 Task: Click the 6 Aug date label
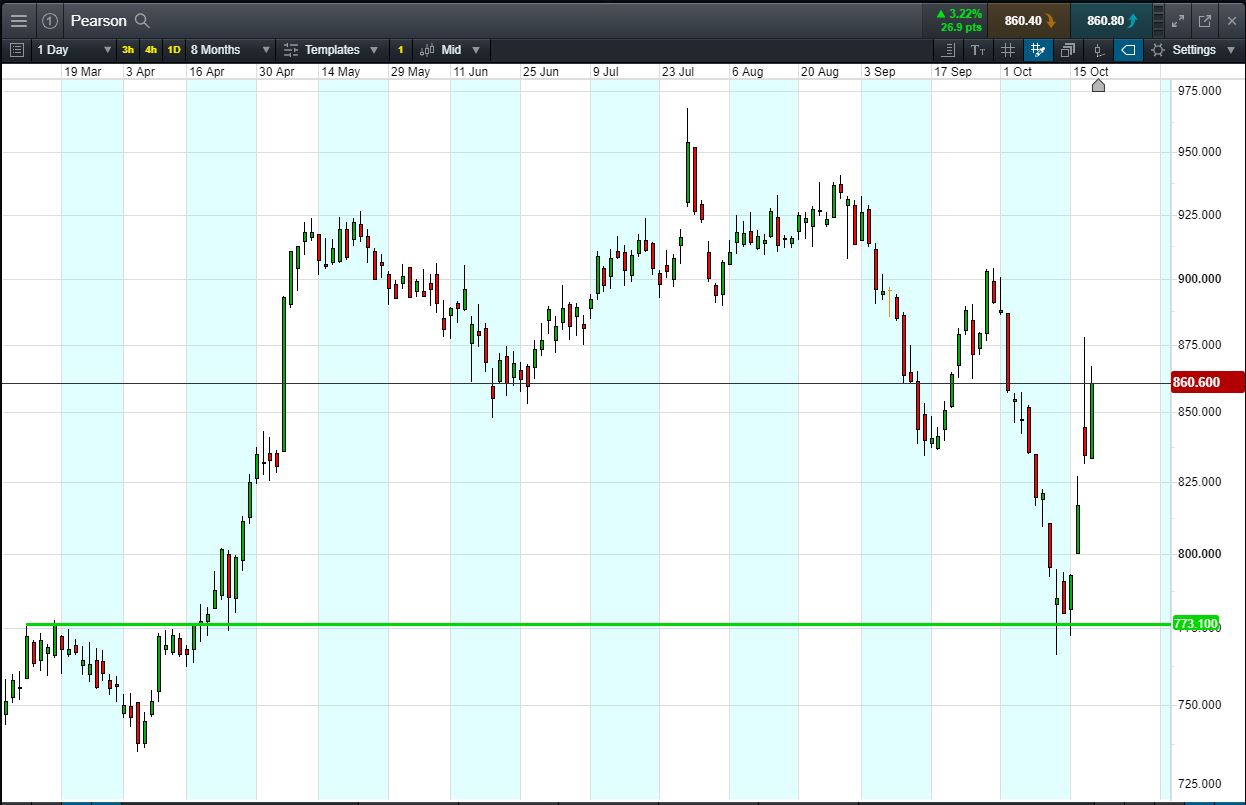pos(747,72)
